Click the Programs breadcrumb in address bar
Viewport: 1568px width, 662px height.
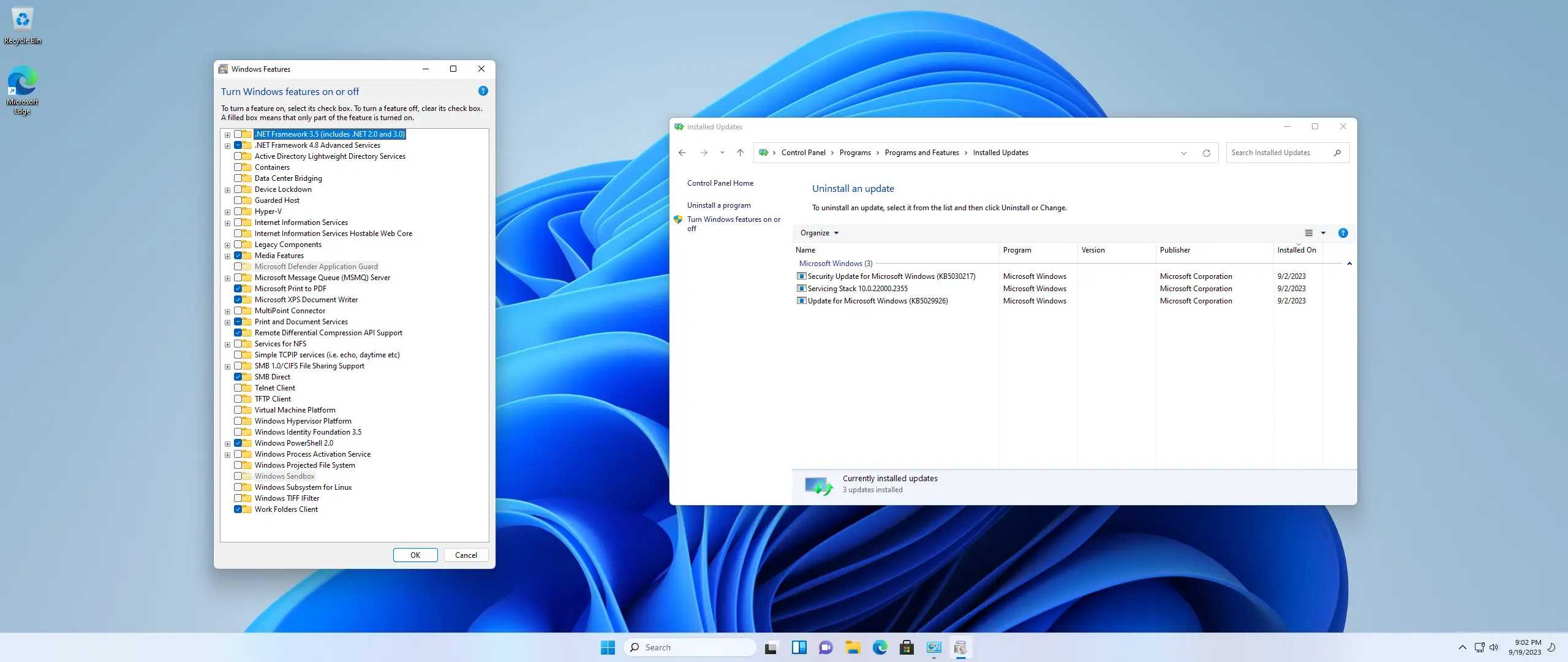pos(854,153)
